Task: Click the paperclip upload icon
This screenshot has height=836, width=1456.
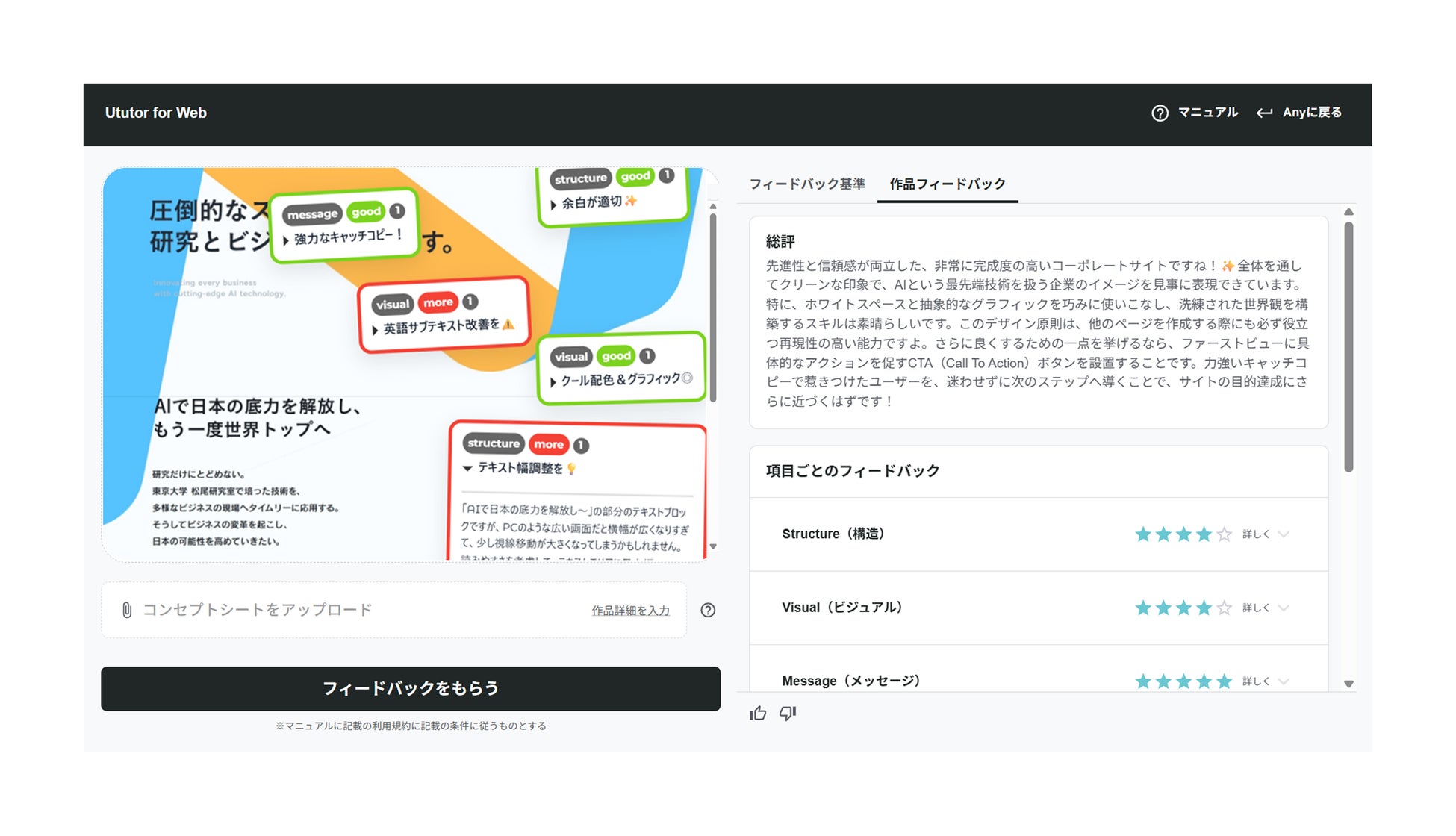Action: click(x=127, y=610)
